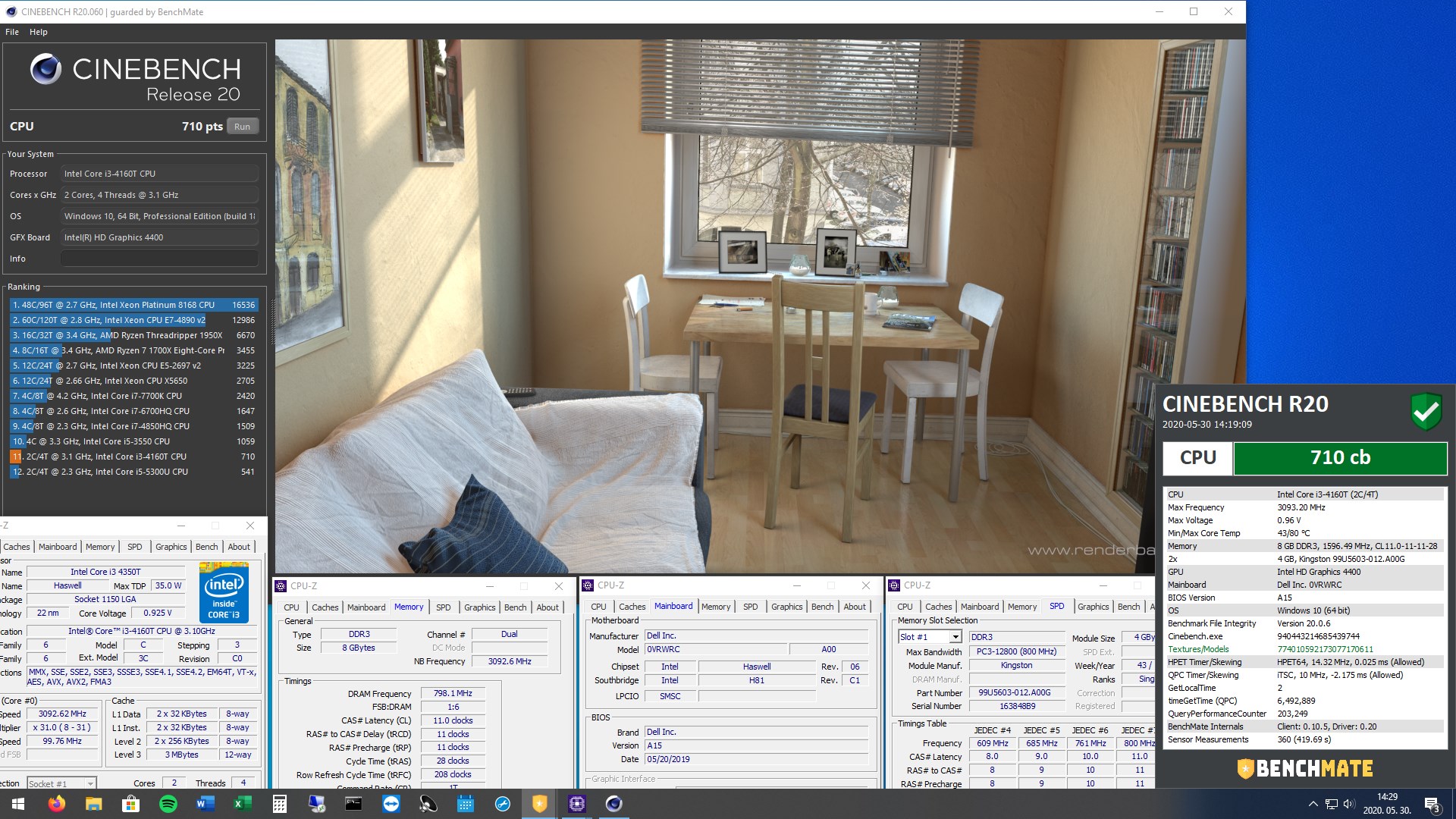The image size is (1456, 819).
Task: Open File Explorer from the taskbar
Action: point(93,804)
